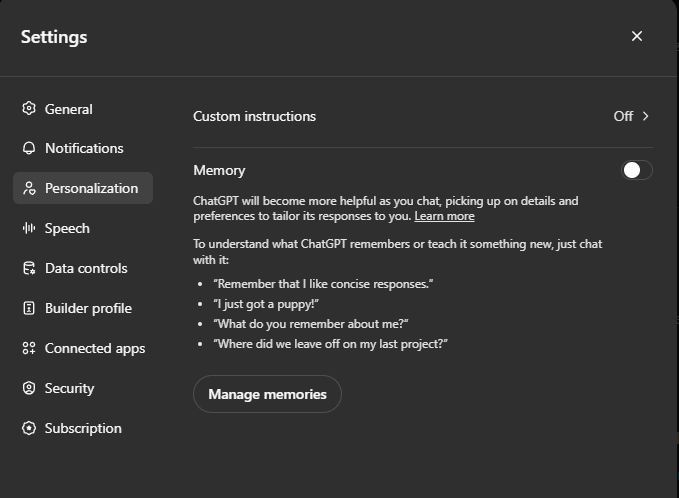Screen dimensions: 679x498
Task: Click the Connected apps grid icon
Action: [29, 348]
